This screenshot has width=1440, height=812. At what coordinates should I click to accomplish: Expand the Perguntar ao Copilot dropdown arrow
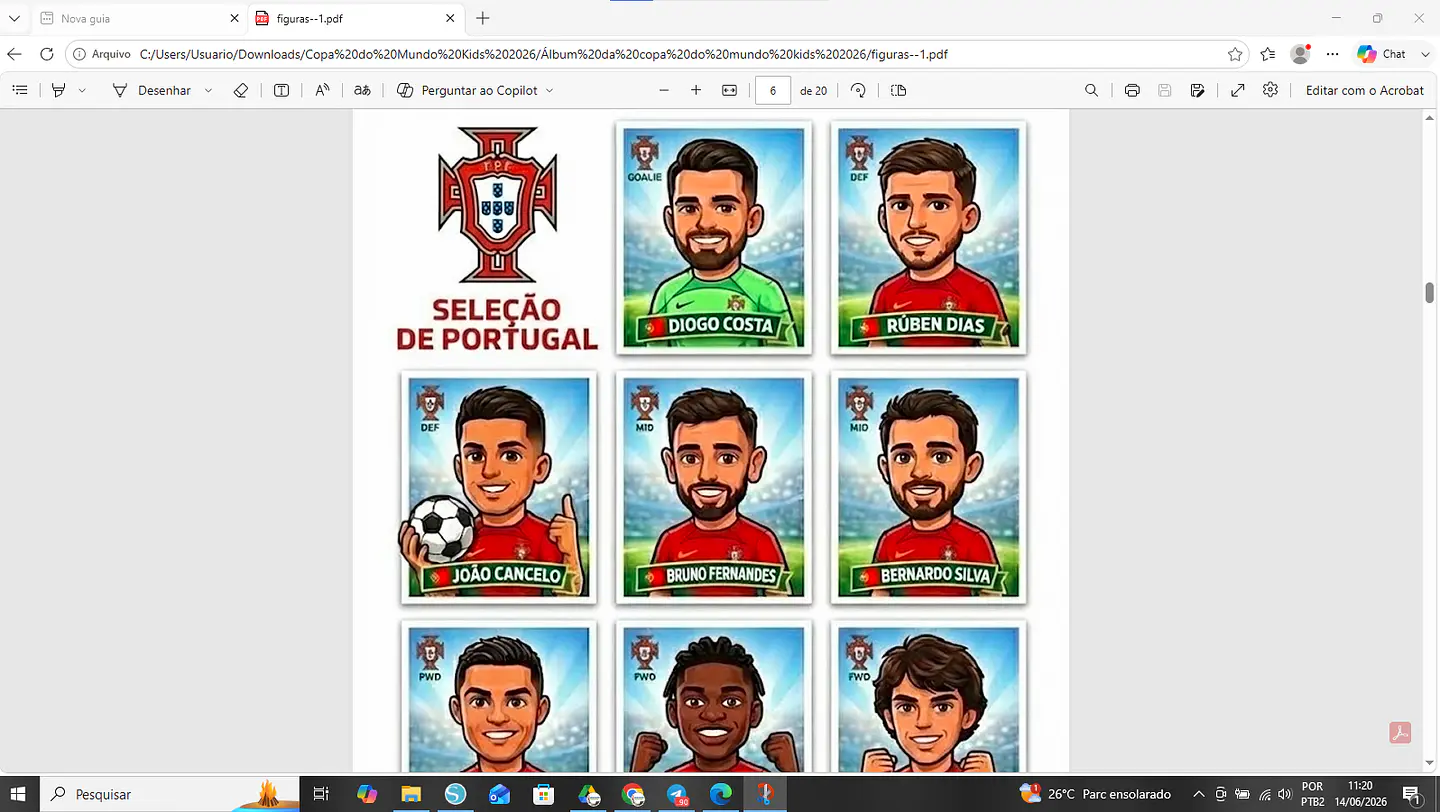(549, 90)
